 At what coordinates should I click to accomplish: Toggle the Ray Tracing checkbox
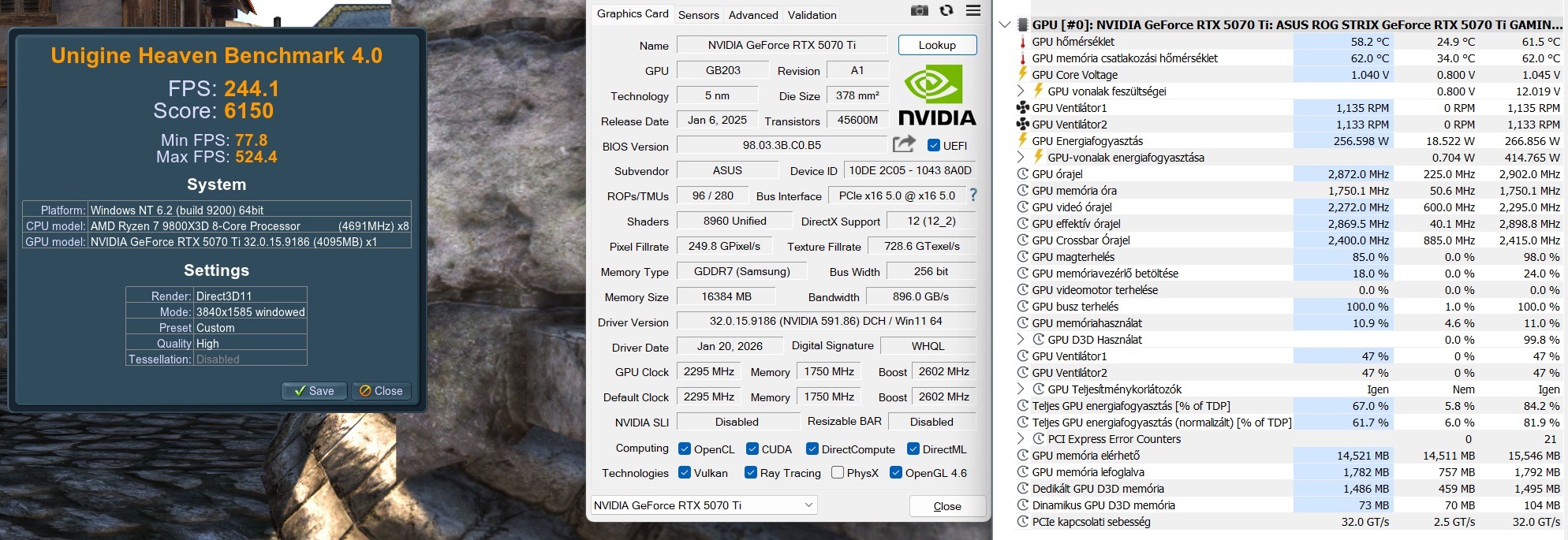pos(751,472)
